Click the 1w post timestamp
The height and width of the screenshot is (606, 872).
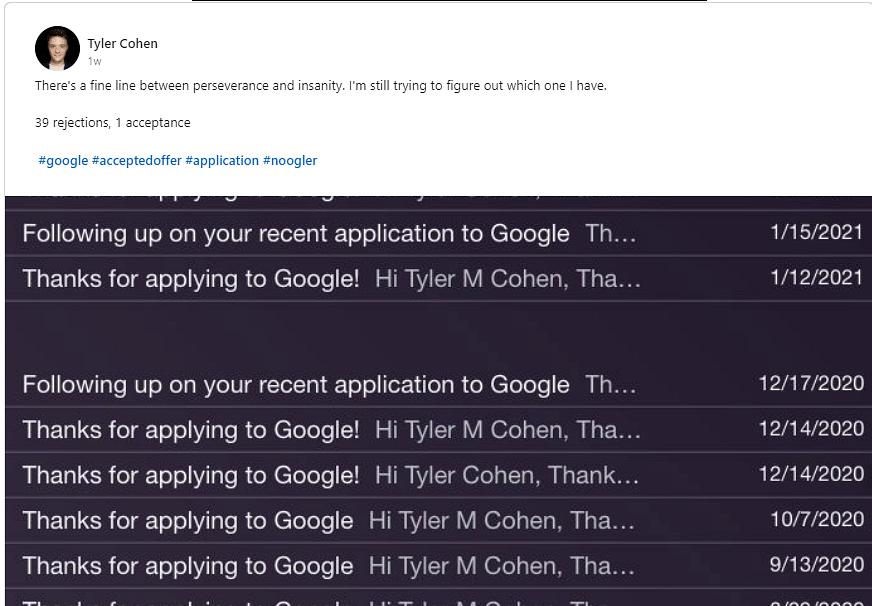coord(95,61)
